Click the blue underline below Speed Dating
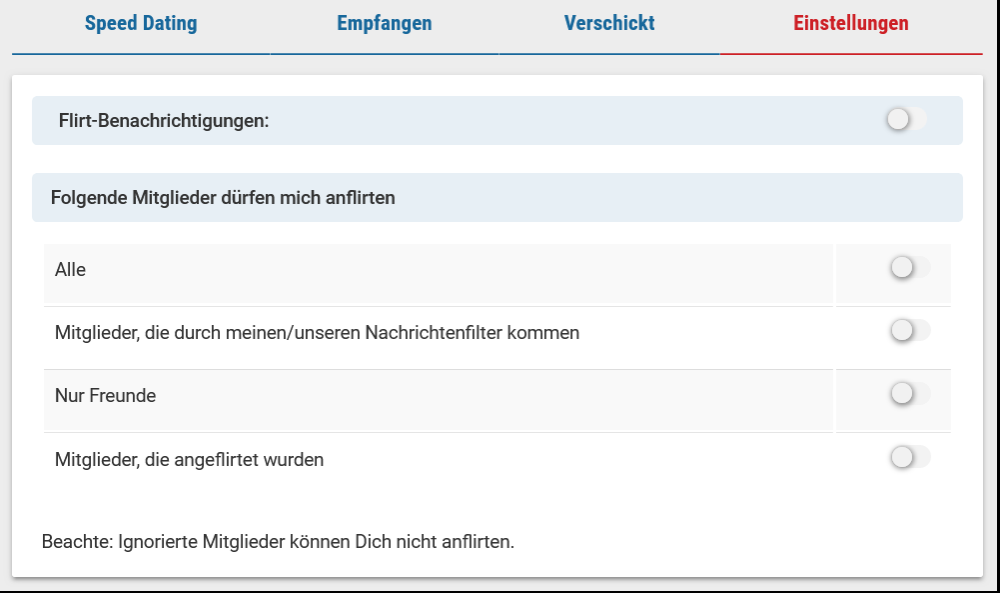Screen dimensions: 1000x593 coord(140,53)
